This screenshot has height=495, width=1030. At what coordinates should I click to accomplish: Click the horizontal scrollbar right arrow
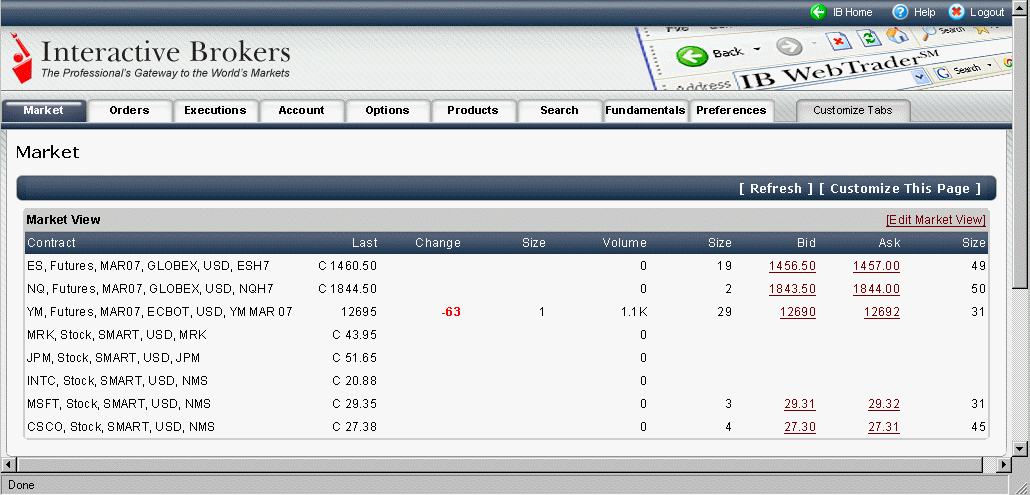pos(1004,465)
